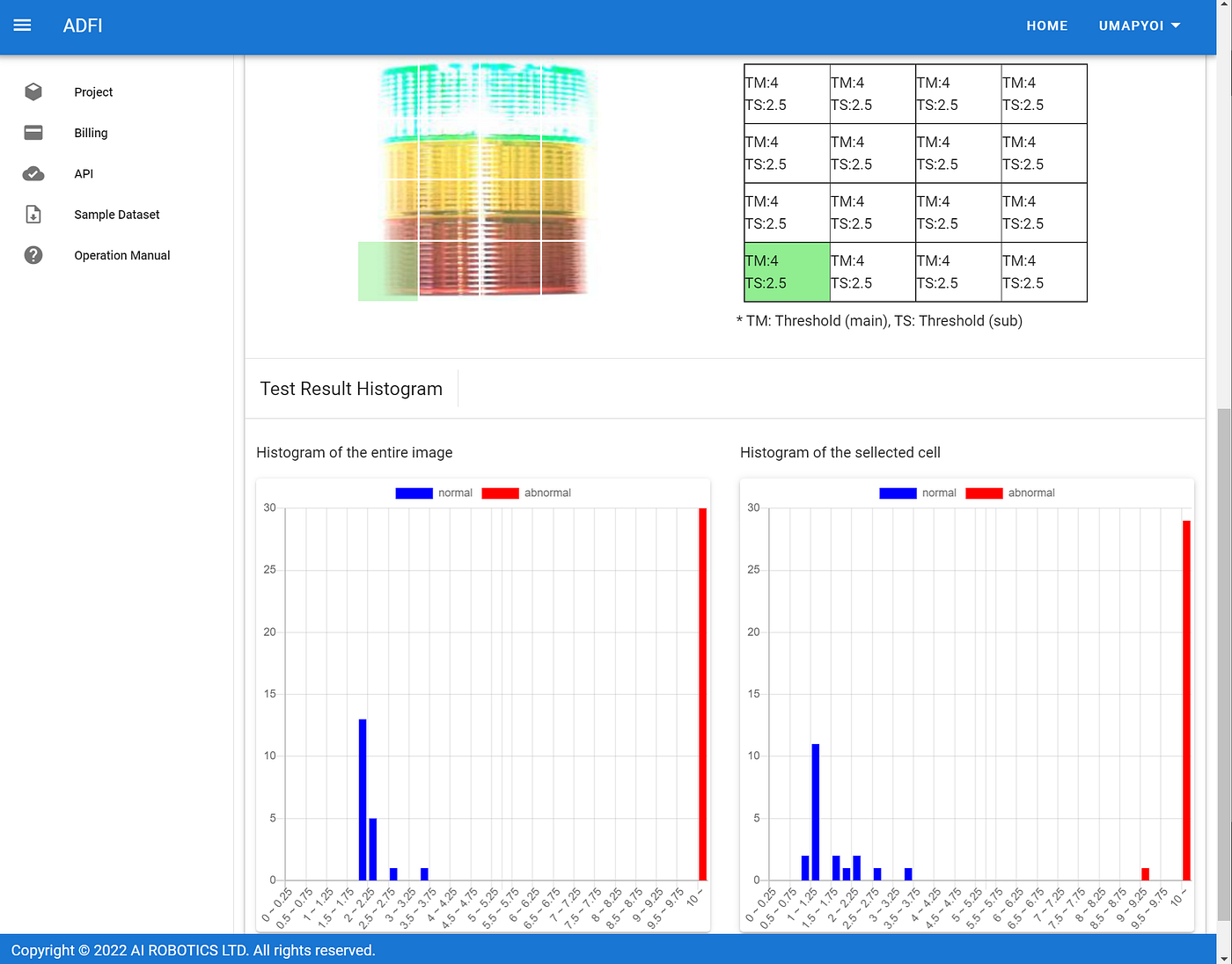This screenshot has width=1232, height=964.
Task: Open the navigation drawer hamburger icon
Action: 22,26
